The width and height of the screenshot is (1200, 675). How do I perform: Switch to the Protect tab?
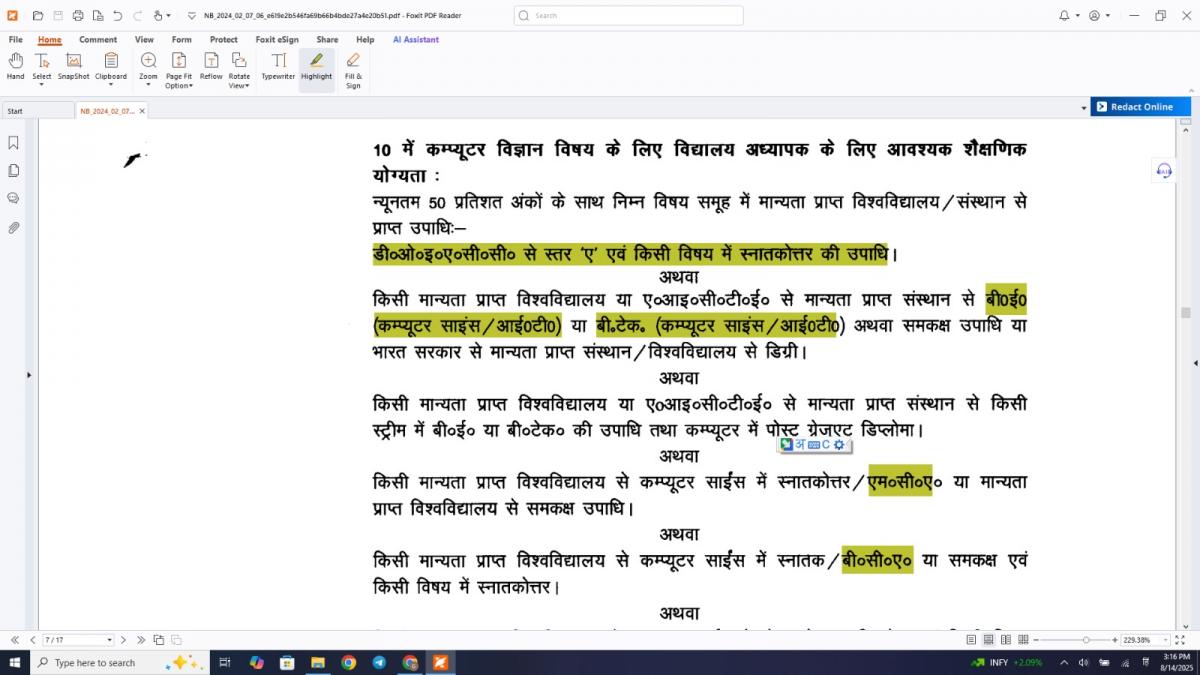pos(223,40)
